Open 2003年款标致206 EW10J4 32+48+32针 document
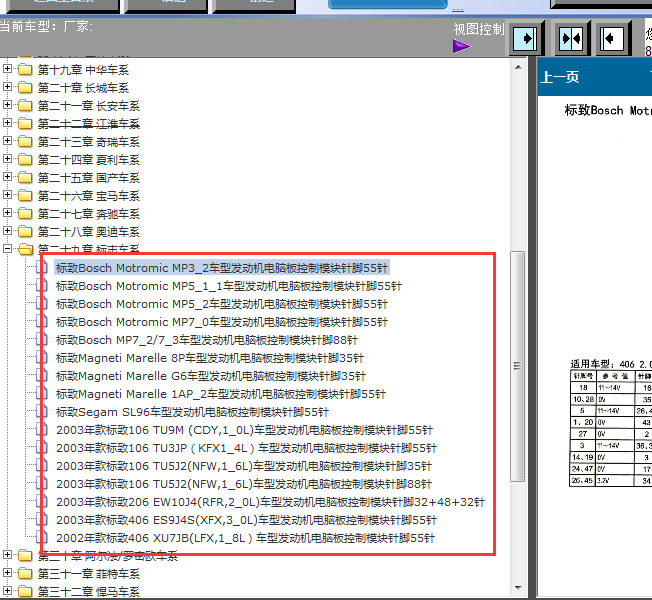652x600 pixels. (x=270, y=502)
